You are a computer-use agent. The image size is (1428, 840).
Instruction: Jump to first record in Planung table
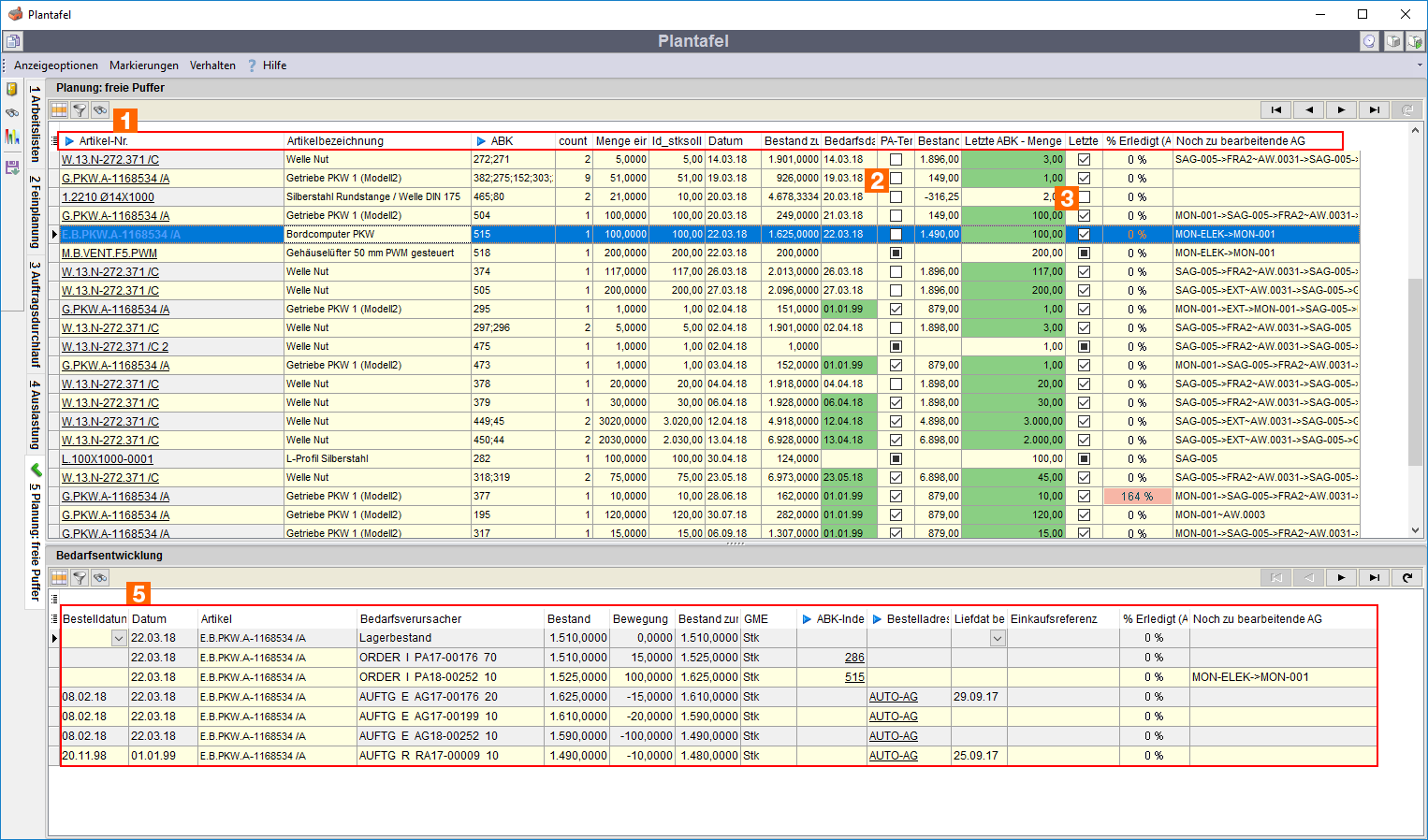pyautogui.click(x=1276, y=109)
